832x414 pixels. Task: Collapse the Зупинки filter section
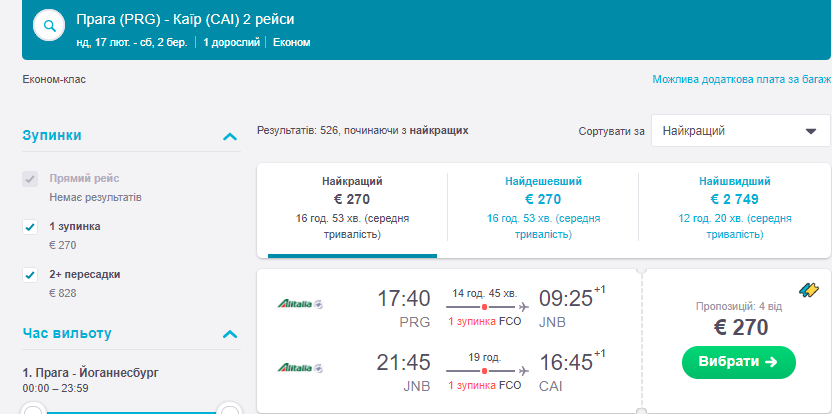pos(230,136)
